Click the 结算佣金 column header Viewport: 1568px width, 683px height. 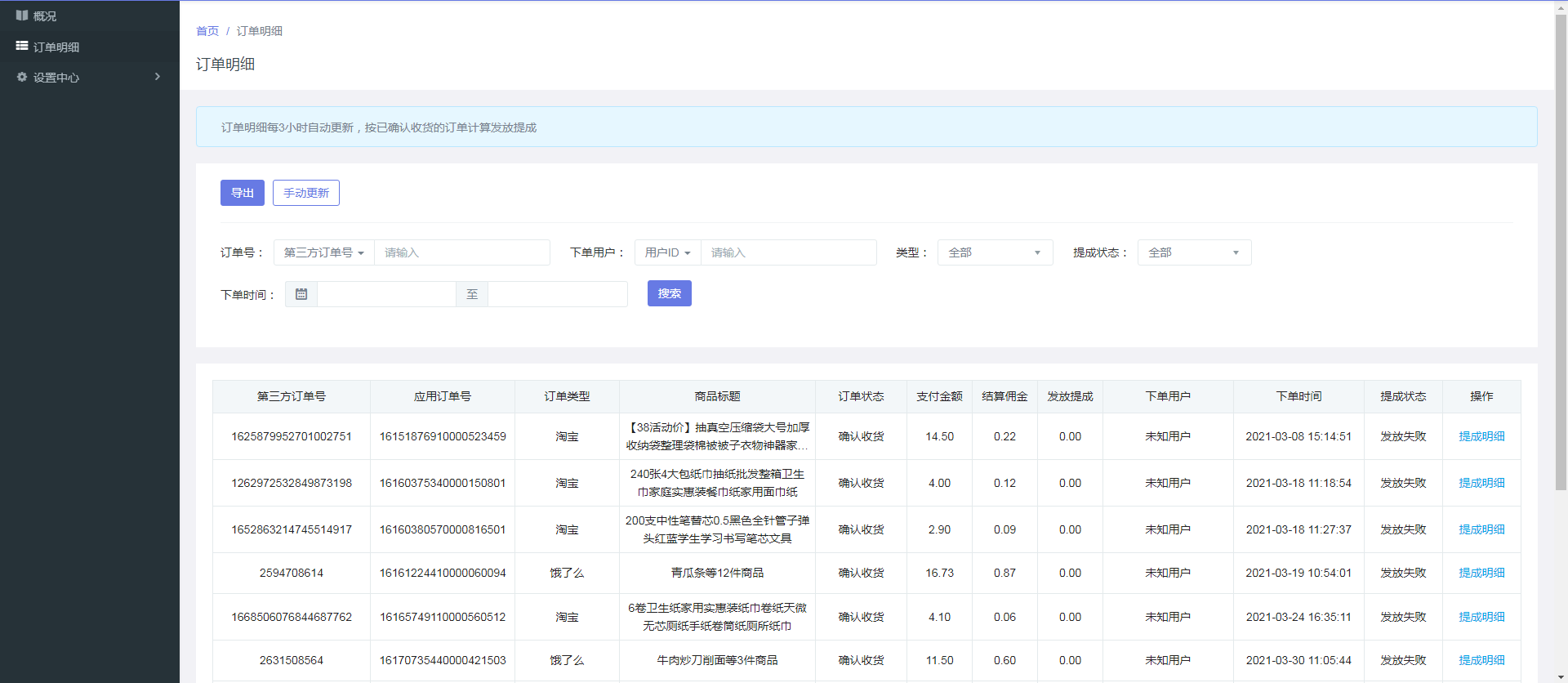tap(1004, 396)
